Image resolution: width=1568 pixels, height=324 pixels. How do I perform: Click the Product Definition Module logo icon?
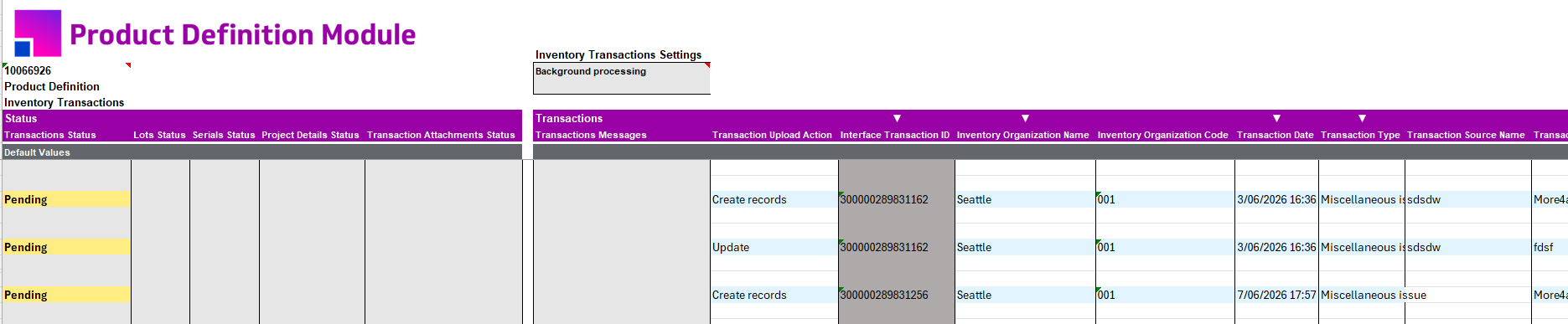click(x=38, y=33)
